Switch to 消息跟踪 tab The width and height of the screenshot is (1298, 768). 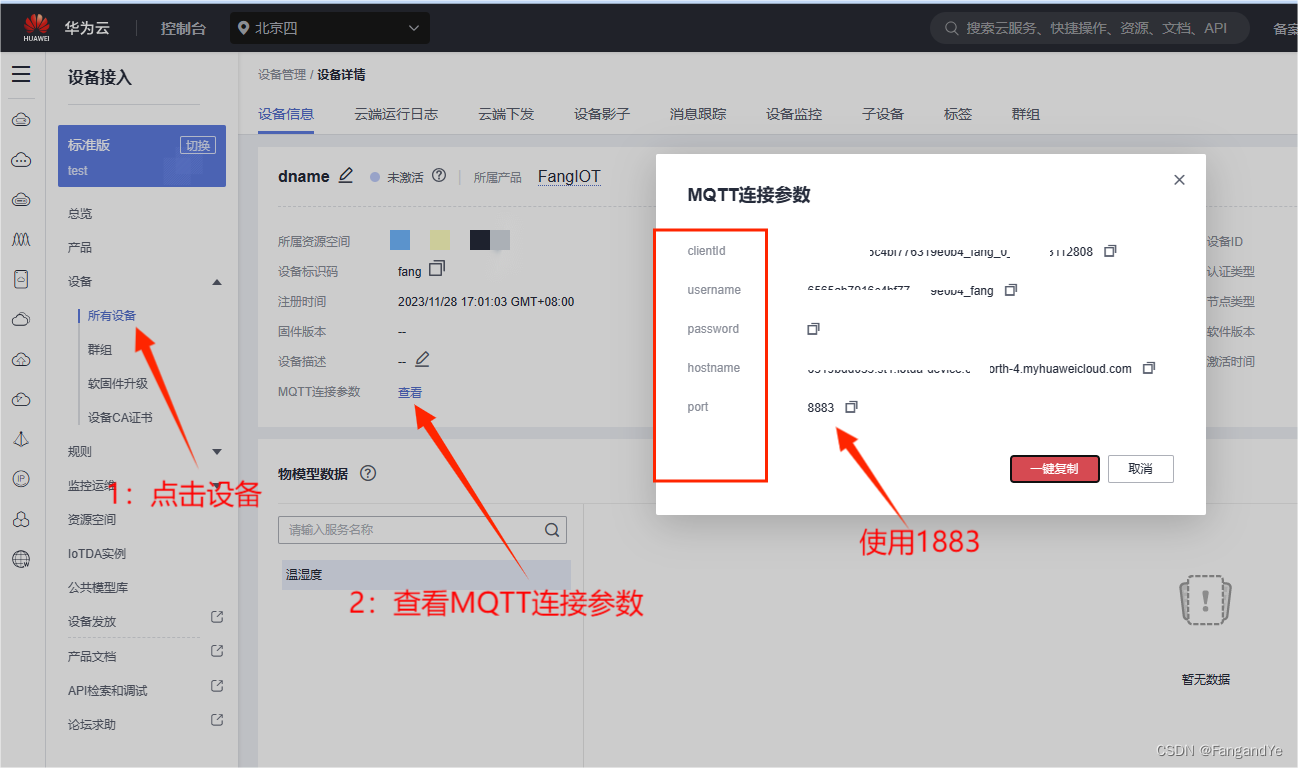click(x=698, y=114)
